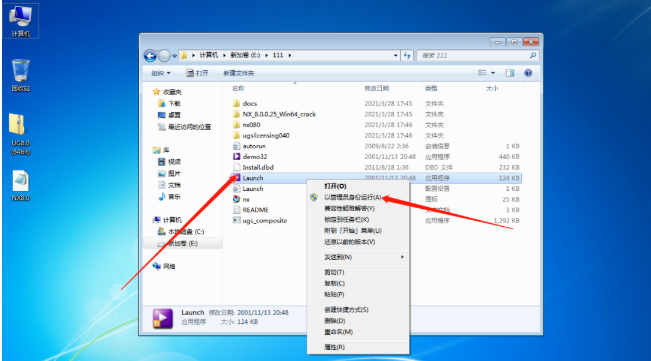Choose Run as administrator (A)
The width and height of the screenshot is (651, 361).
coord(358,197)
